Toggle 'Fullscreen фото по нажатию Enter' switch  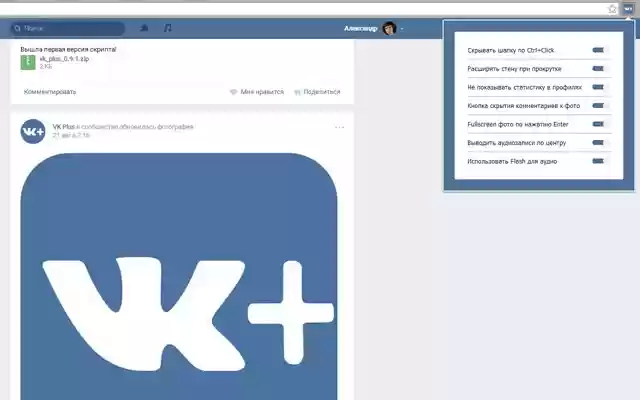coord(600,124)
